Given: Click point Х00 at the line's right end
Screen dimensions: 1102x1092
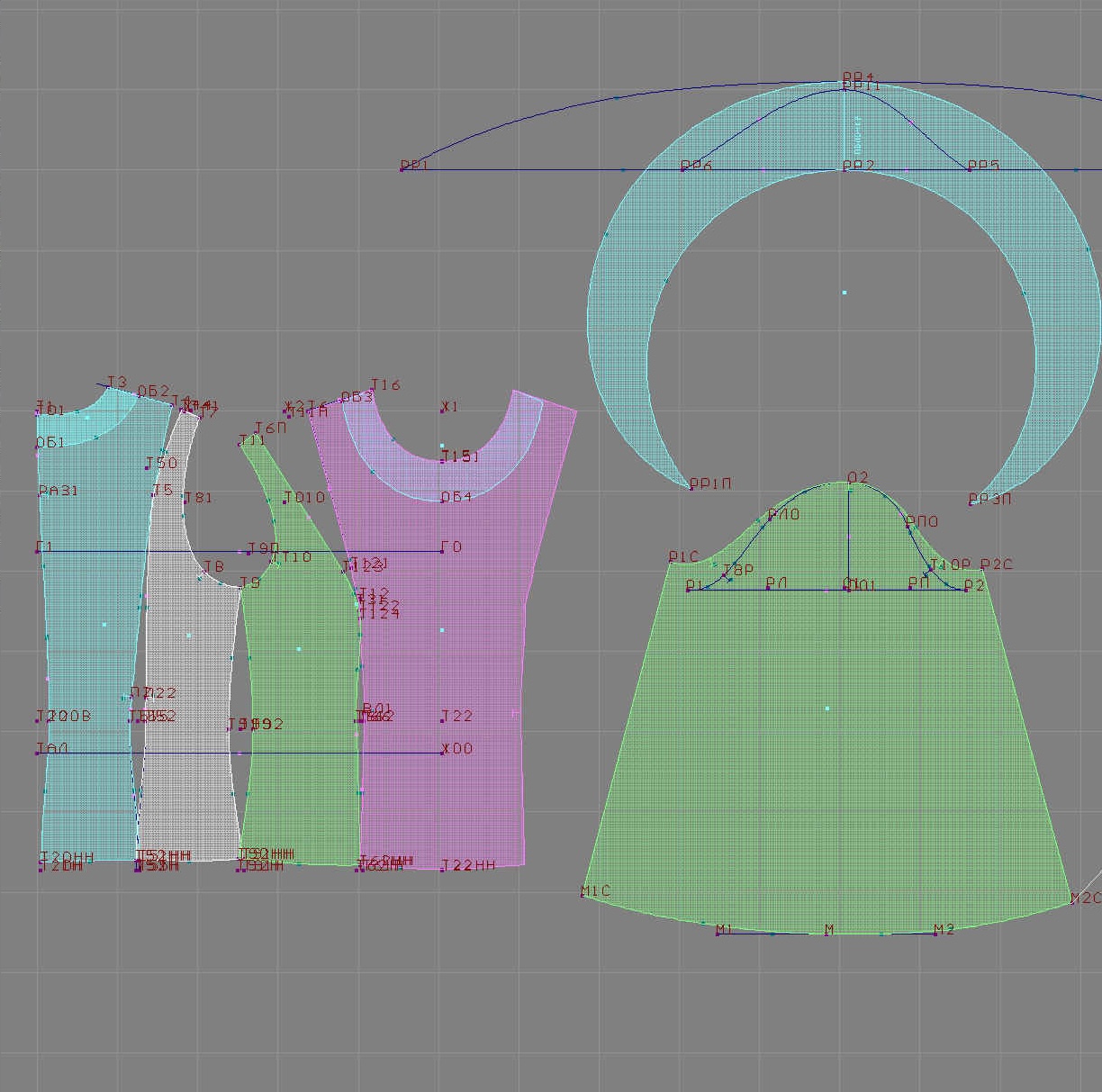Looking at the screenshot, I should pos(443,753).
